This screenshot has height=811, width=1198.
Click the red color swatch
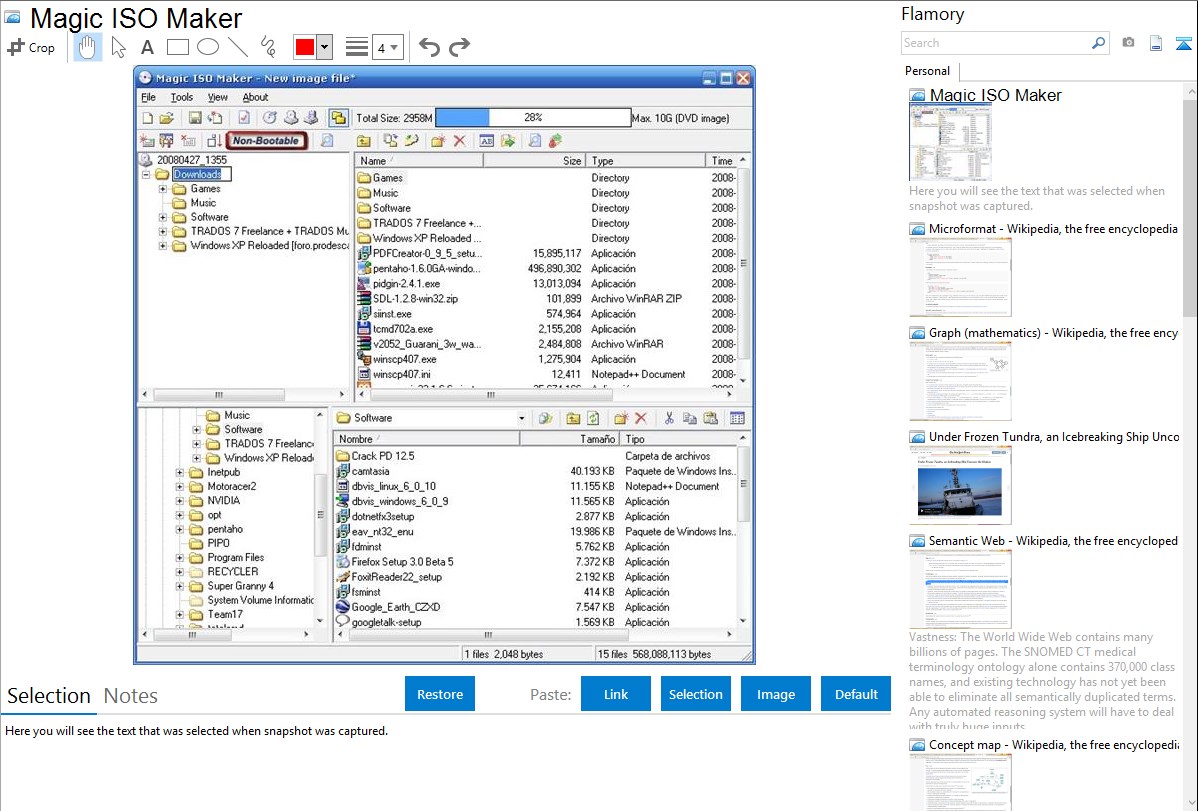coord(305,47)
